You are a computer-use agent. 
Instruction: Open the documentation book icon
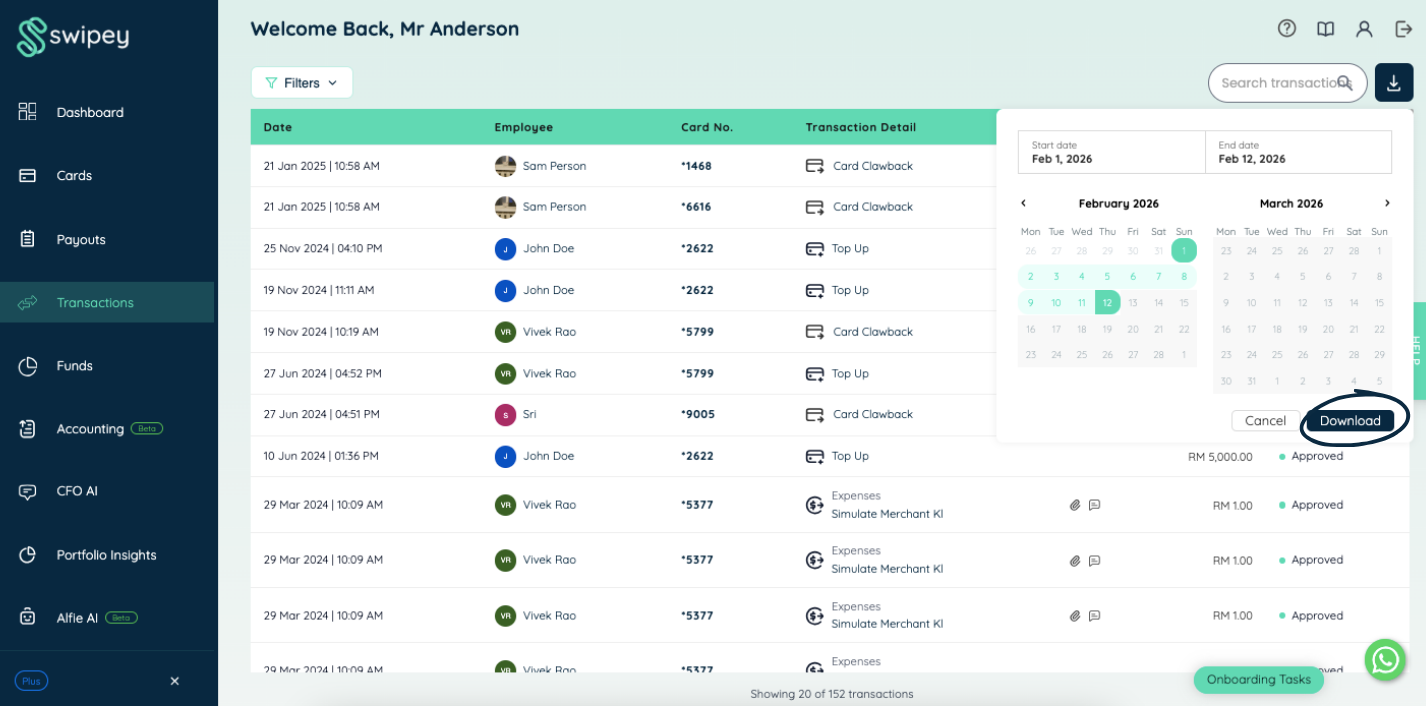[1325, 29]
